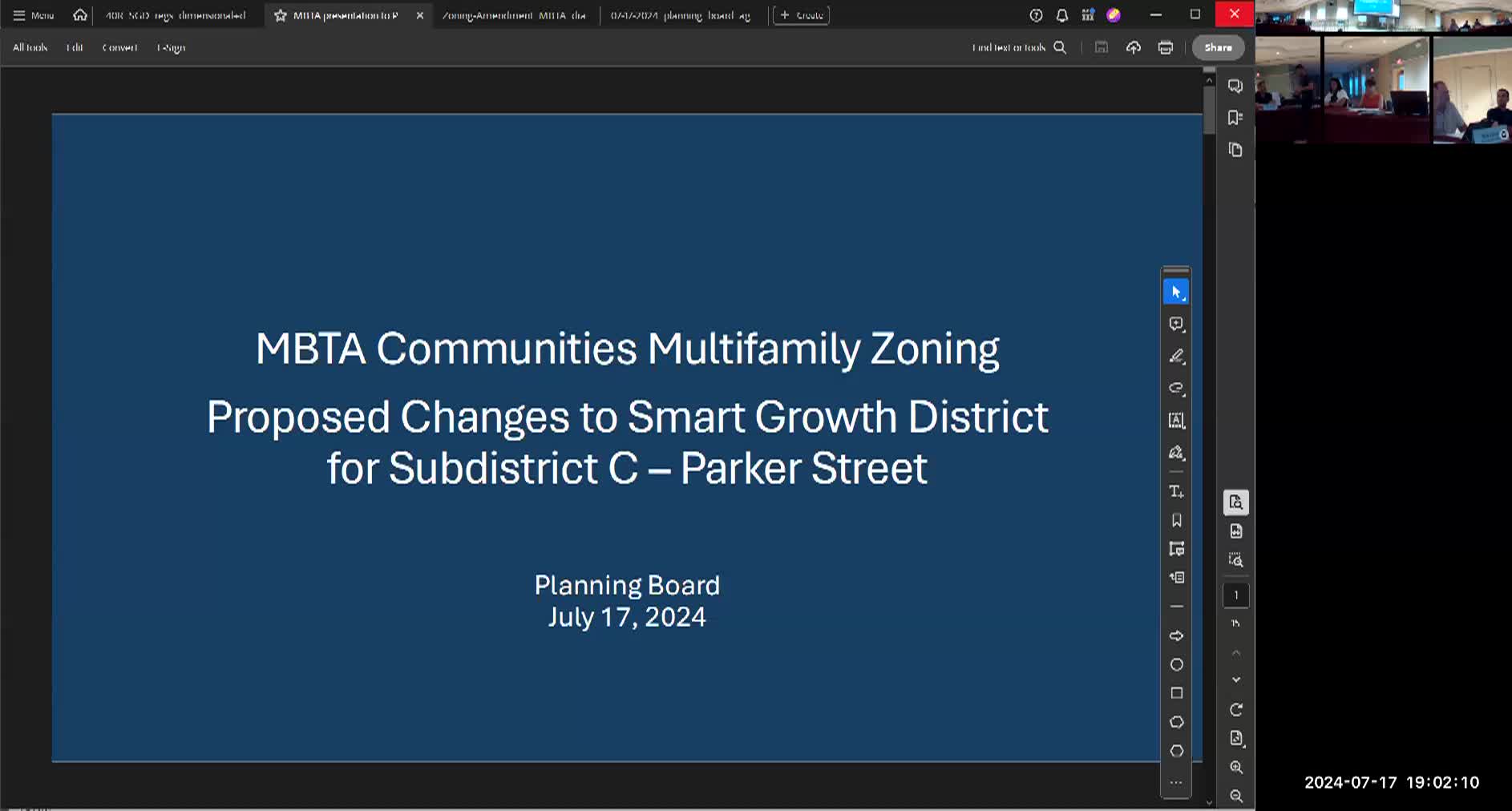
Task: Toggle the highlighted page view icon
Action: (1235, 502)
